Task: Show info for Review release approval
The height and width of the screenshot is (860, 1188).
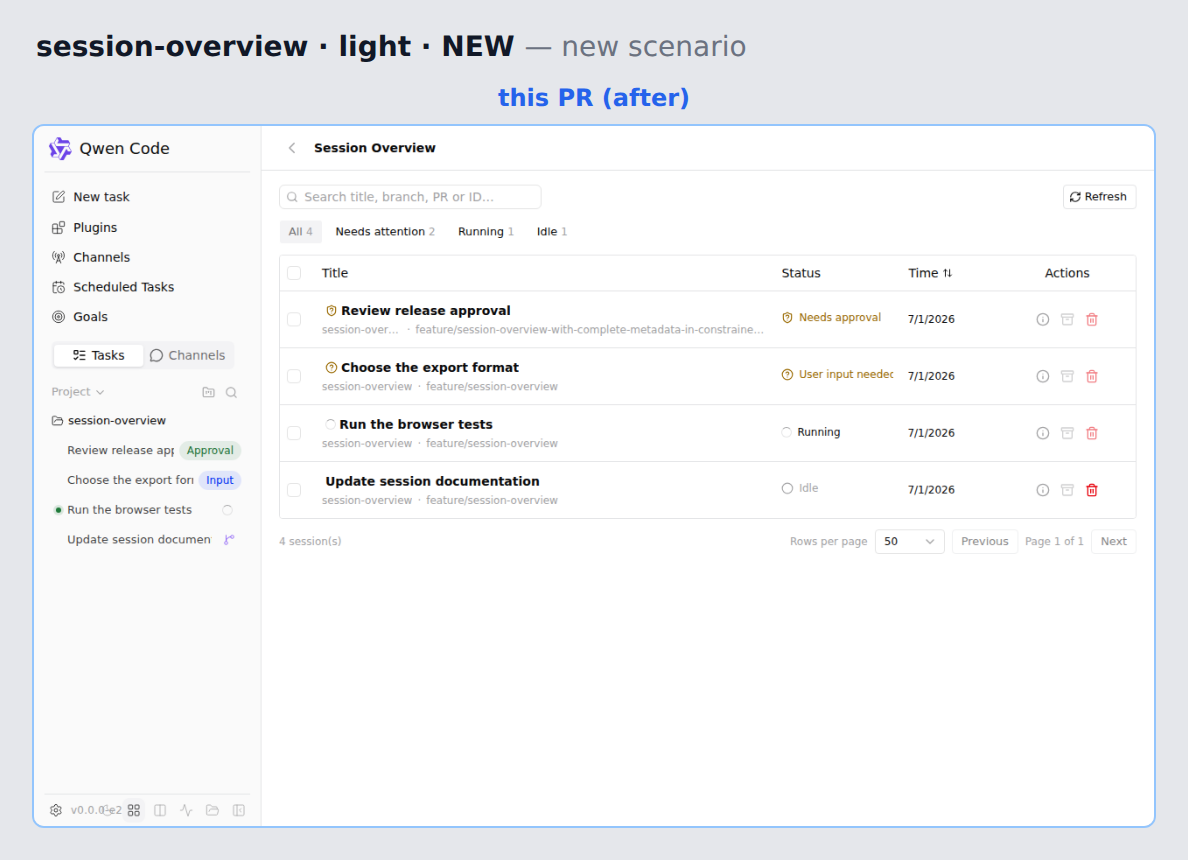Action: point(1043,319)
